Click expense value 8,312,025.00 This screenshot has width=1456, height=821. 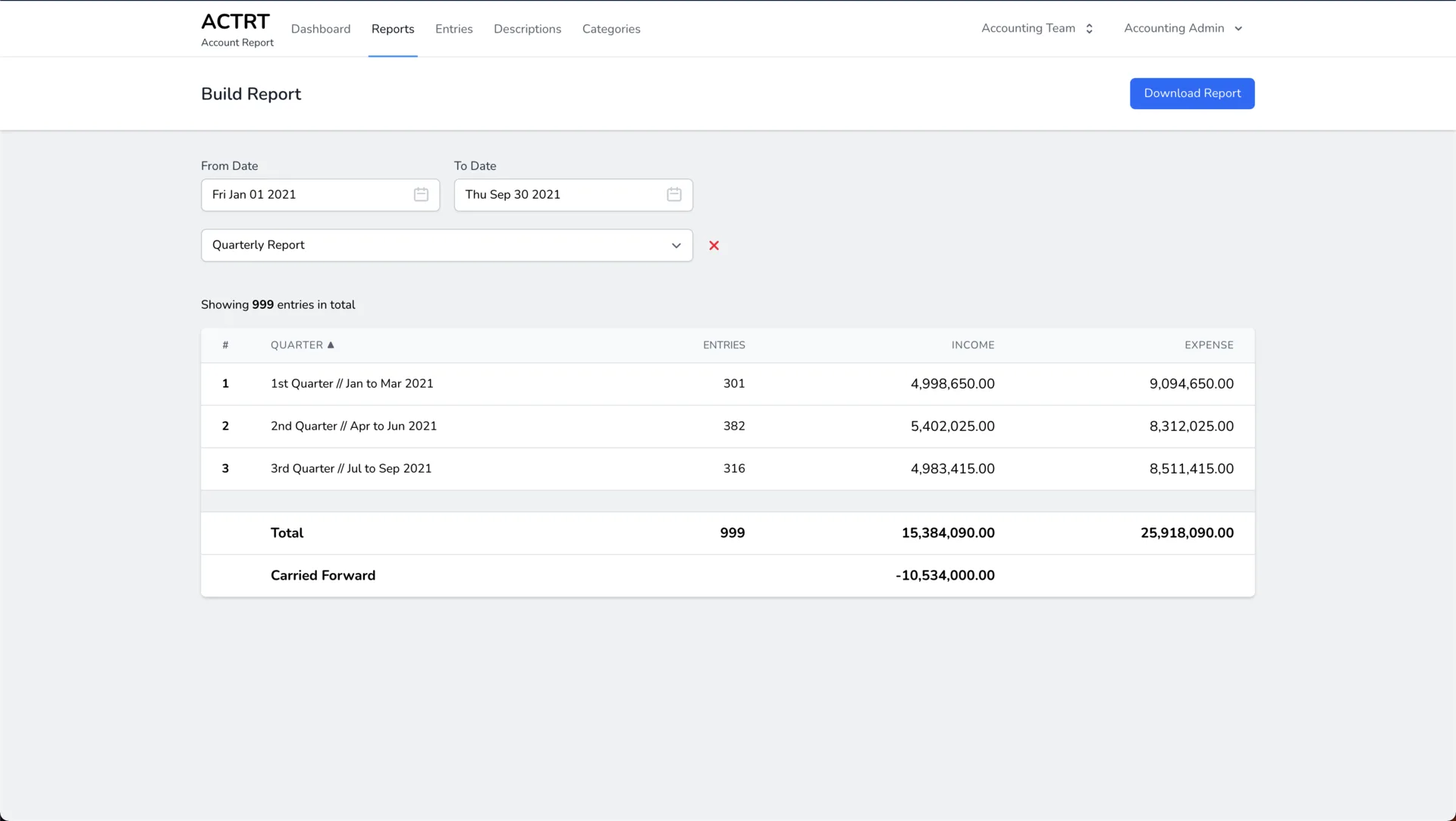(1191, 426)
